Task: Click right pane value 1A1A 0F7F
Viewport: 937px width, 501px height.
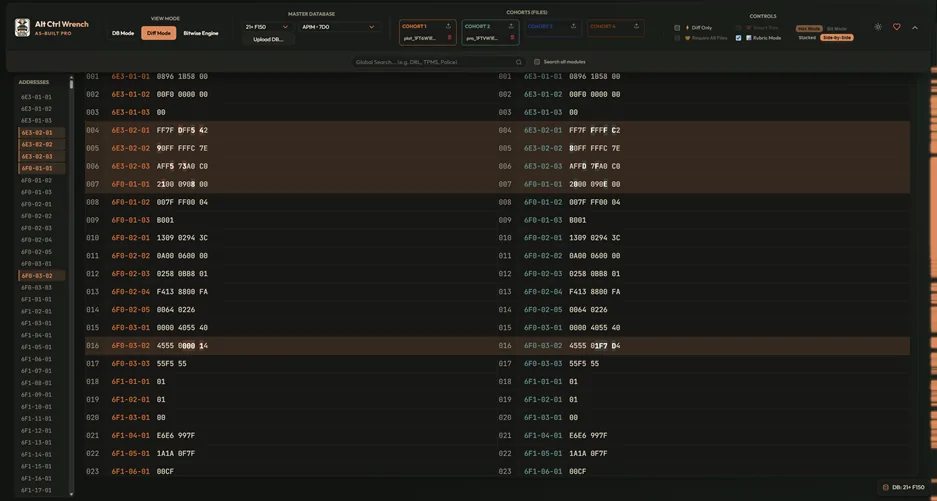Action: 588,453
